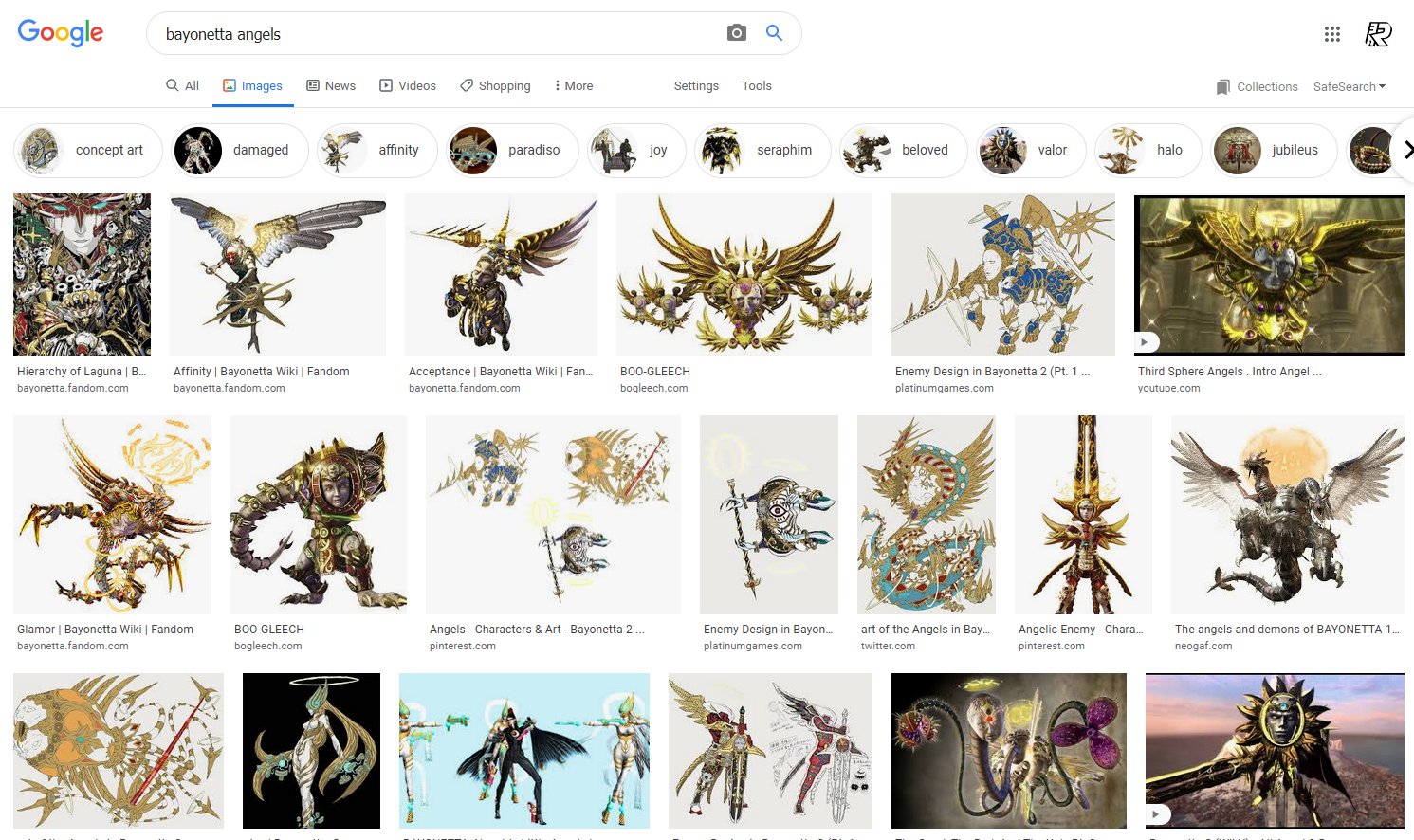Open the Affinity Bayonetta Wiki image
This screenshot has width=1414, height=840.
(278, 275)
